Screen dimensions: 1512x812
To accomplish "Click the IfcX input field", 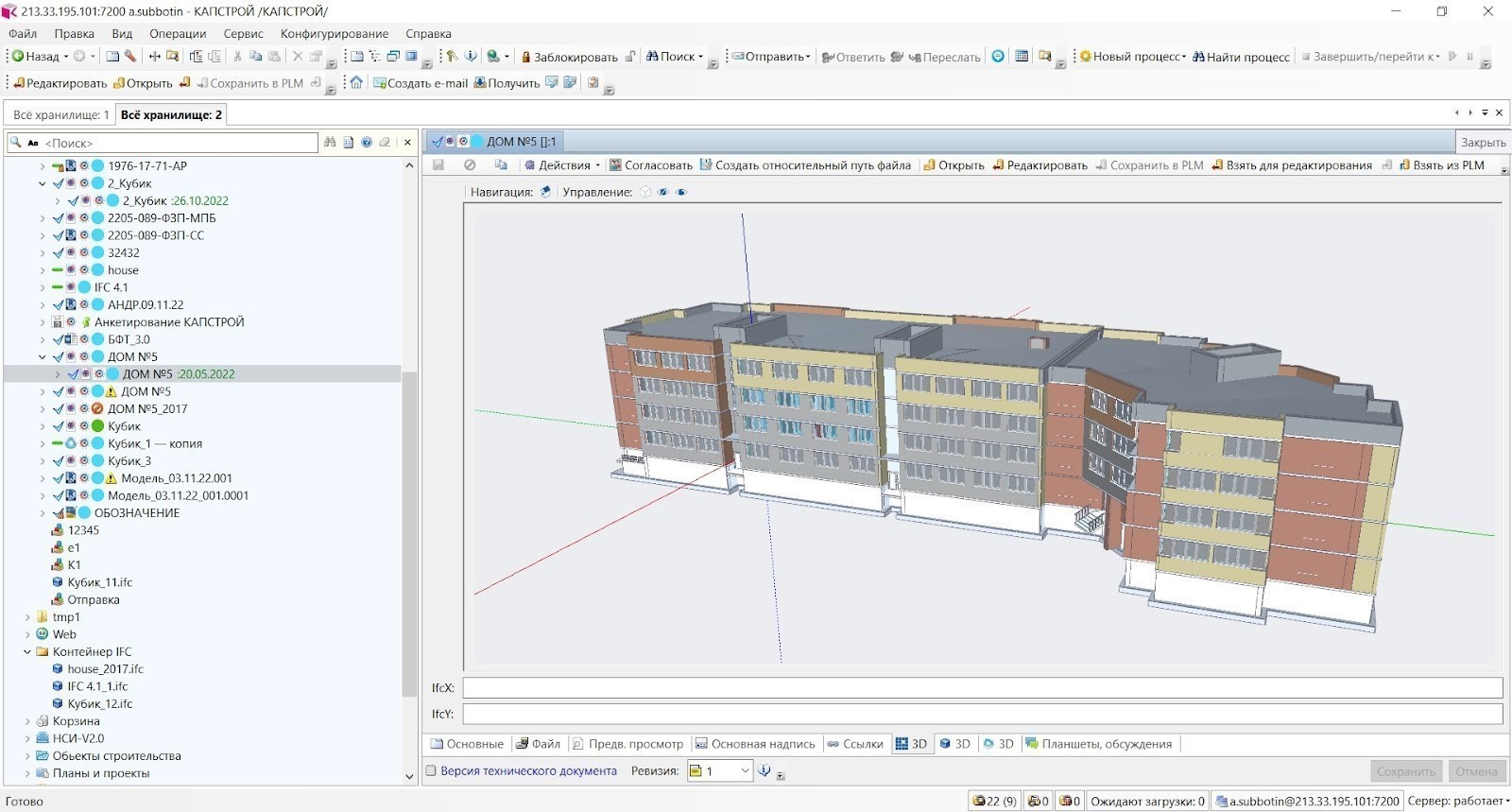I will pyautogui.click(x=982, y=688).
